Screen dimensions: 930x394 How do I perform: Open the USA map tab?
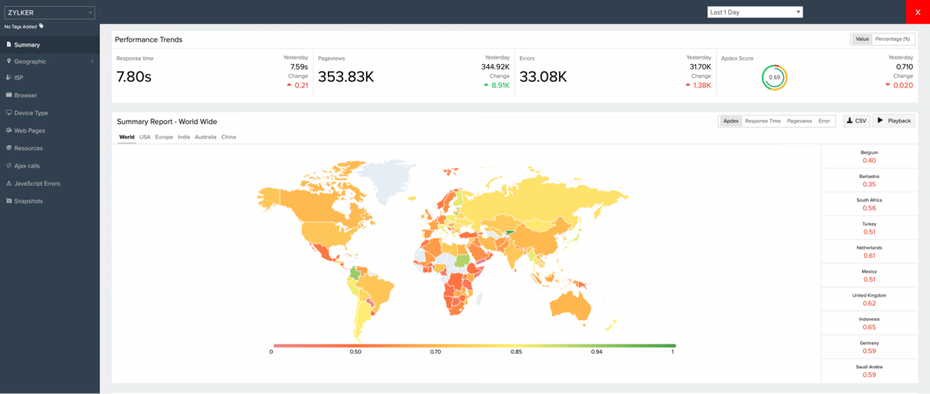(145, 137)
